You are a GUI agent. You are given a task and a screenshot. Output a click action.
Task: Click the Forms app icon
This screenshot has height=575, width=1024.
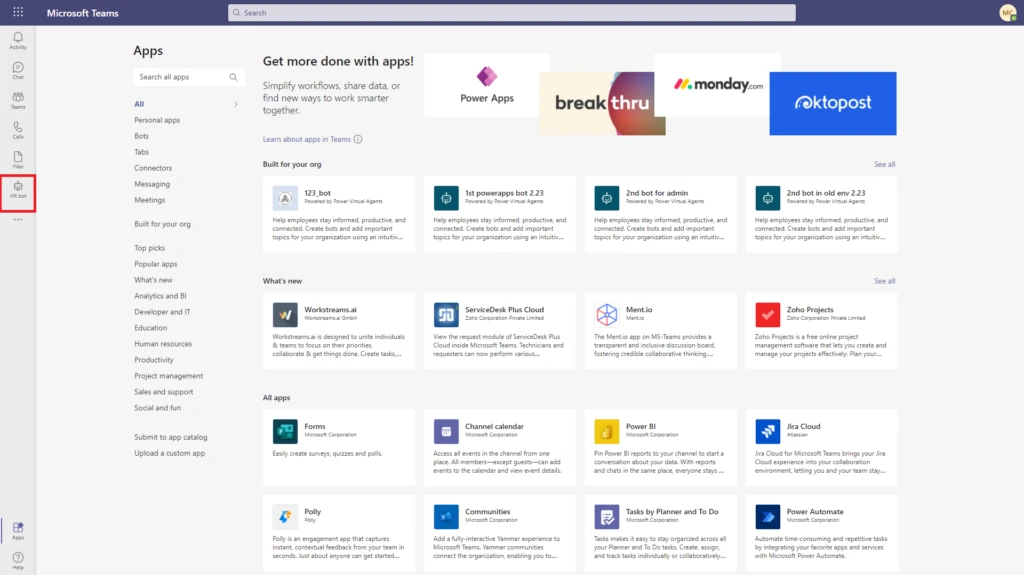285,431
